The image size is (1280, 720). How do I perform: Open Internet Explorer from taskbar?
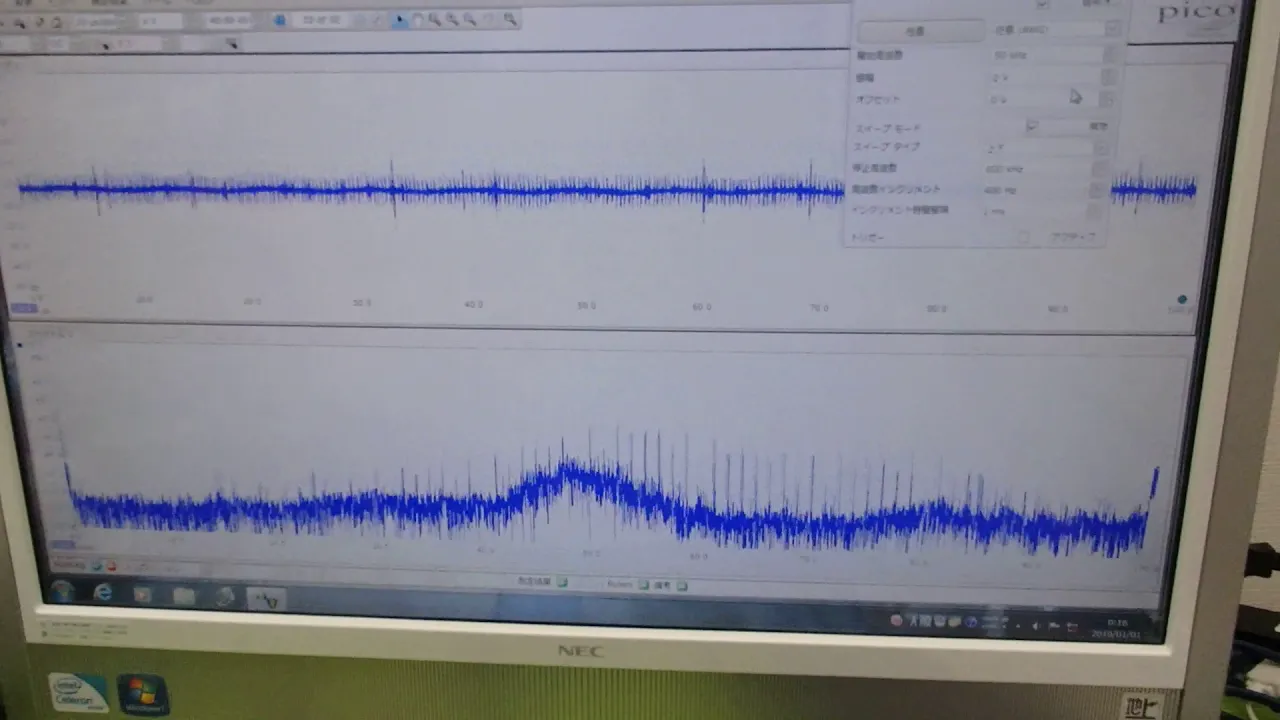coord(102,593)
